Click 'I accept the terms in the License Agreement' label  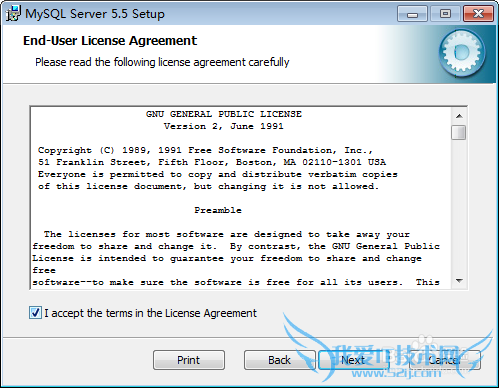[x=151, y=313]
